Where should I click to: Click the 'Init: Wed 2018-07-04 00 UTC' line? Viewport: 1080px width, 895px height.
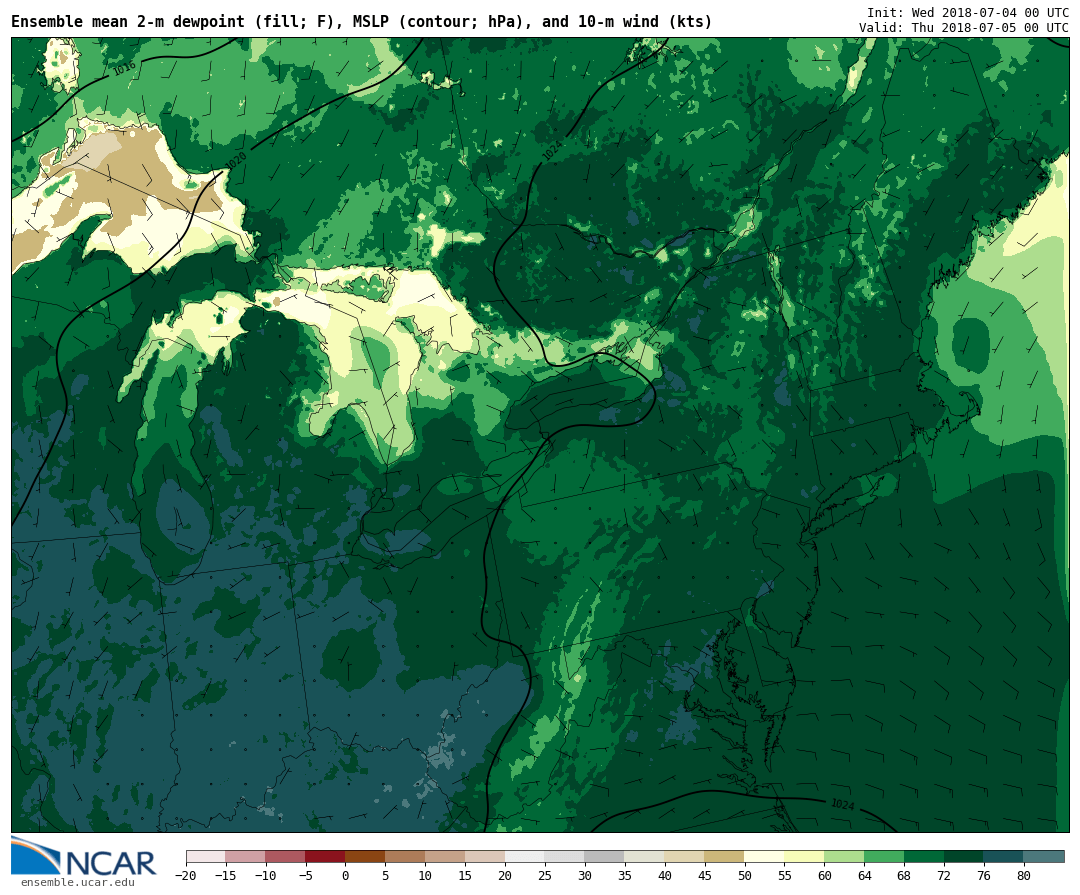click(968, 12)
